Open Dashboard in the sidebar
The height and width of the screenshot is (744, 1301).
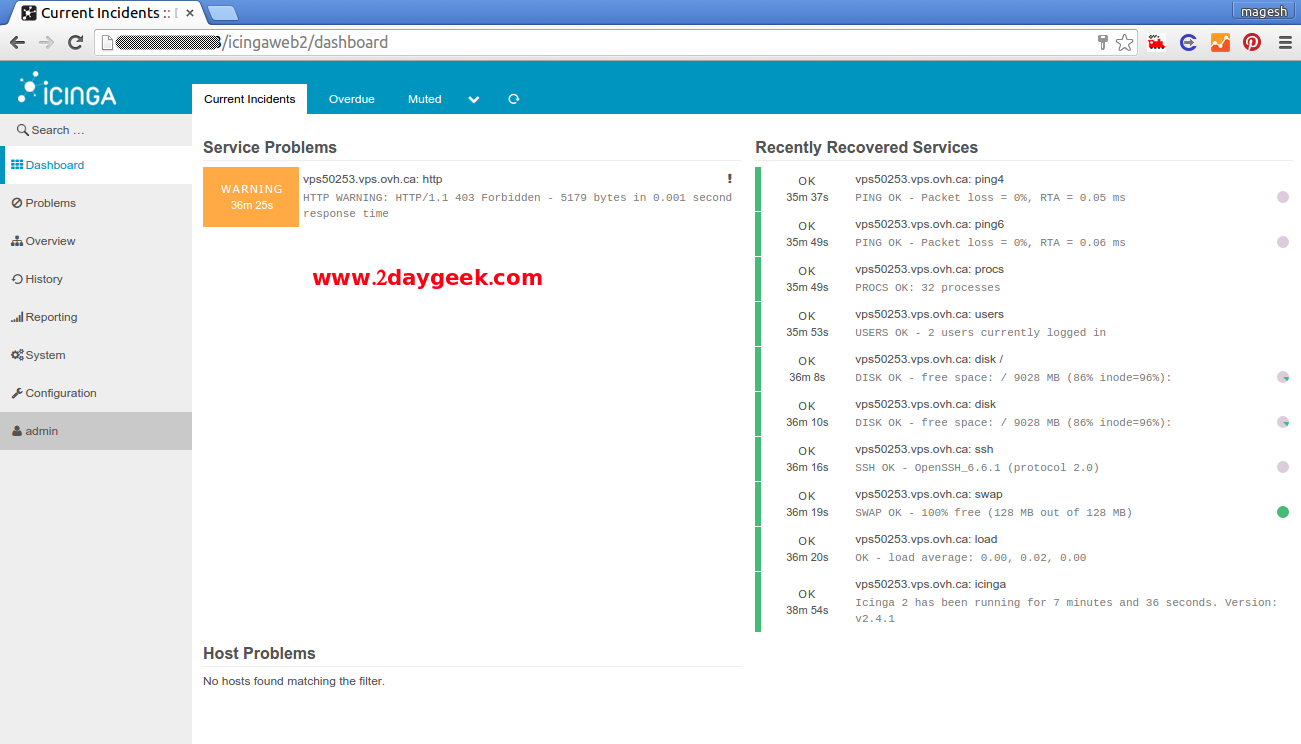pyautogui.click(x=96, y=165)
